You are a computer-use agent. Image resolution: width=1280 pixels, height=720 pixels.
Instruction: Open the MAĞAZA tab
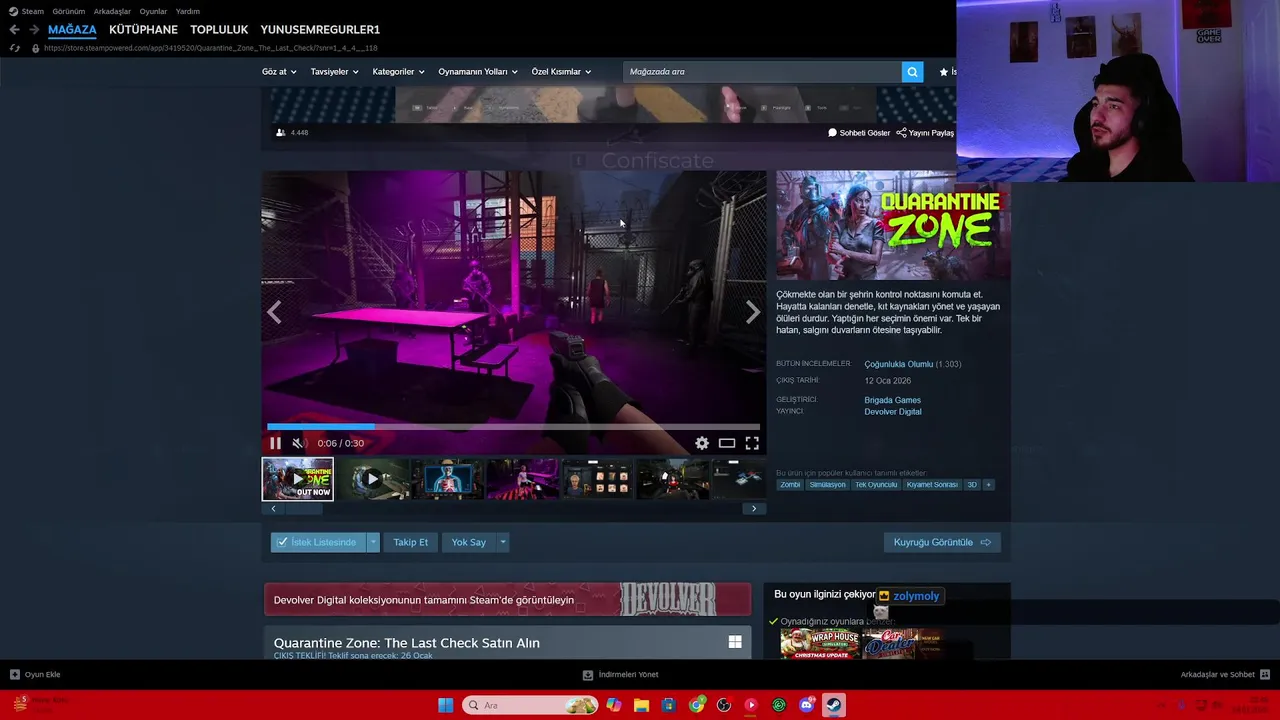pyautogui.click(x=72, y=30)
